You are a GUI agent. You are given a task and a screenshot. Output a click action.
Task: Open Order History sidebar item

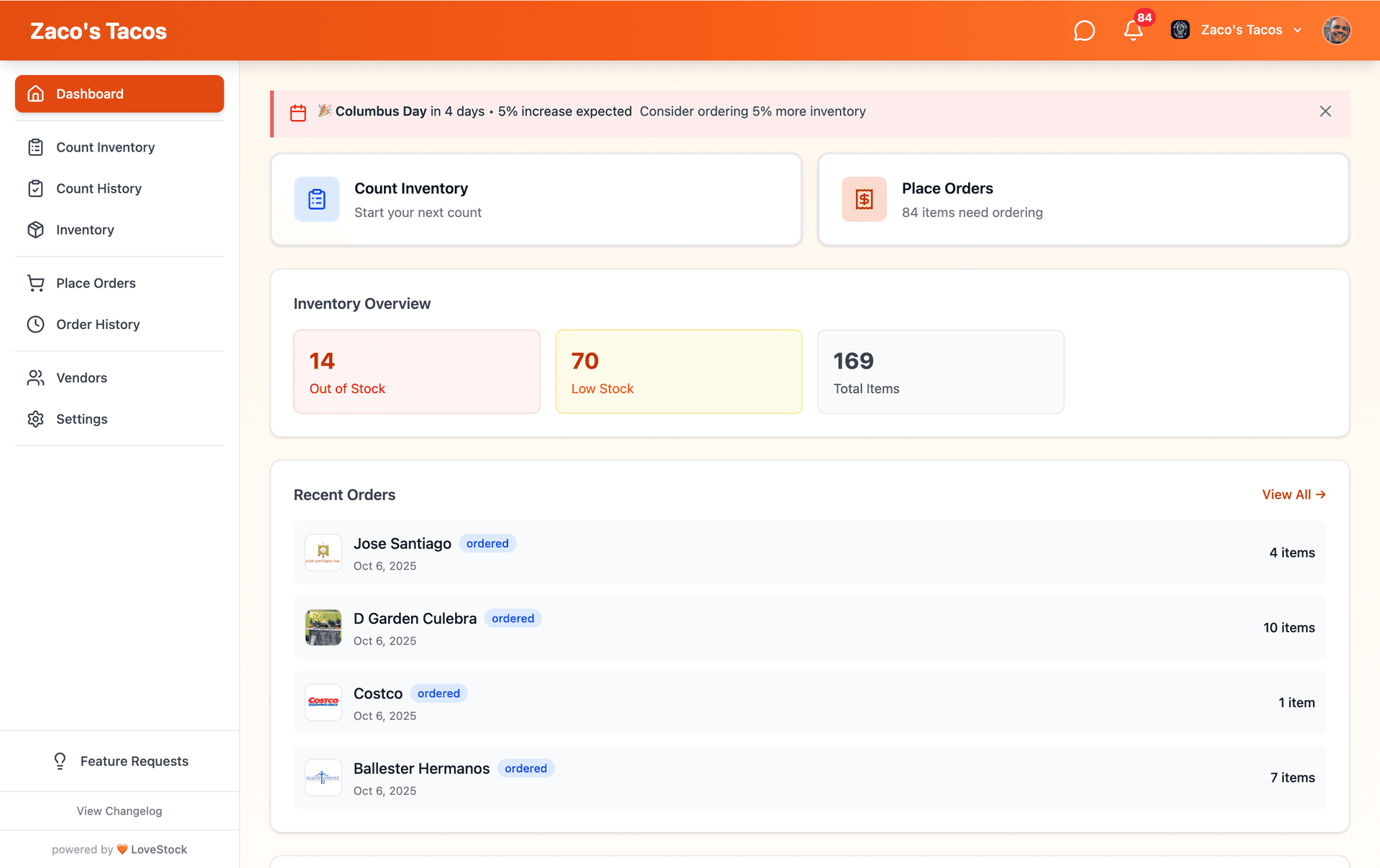[x=98, y=325]
